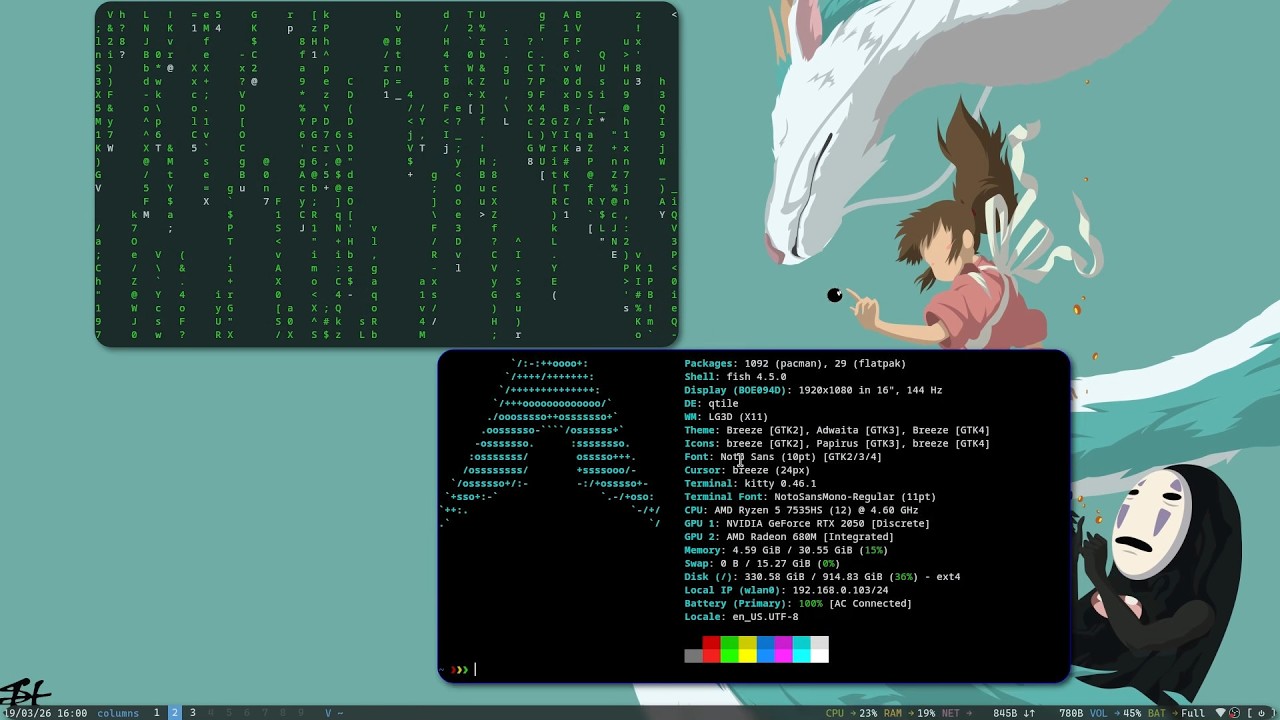1280x720 pixels.
Task: Click the green color block in fetch output
Action: click(x=729, y=649)
